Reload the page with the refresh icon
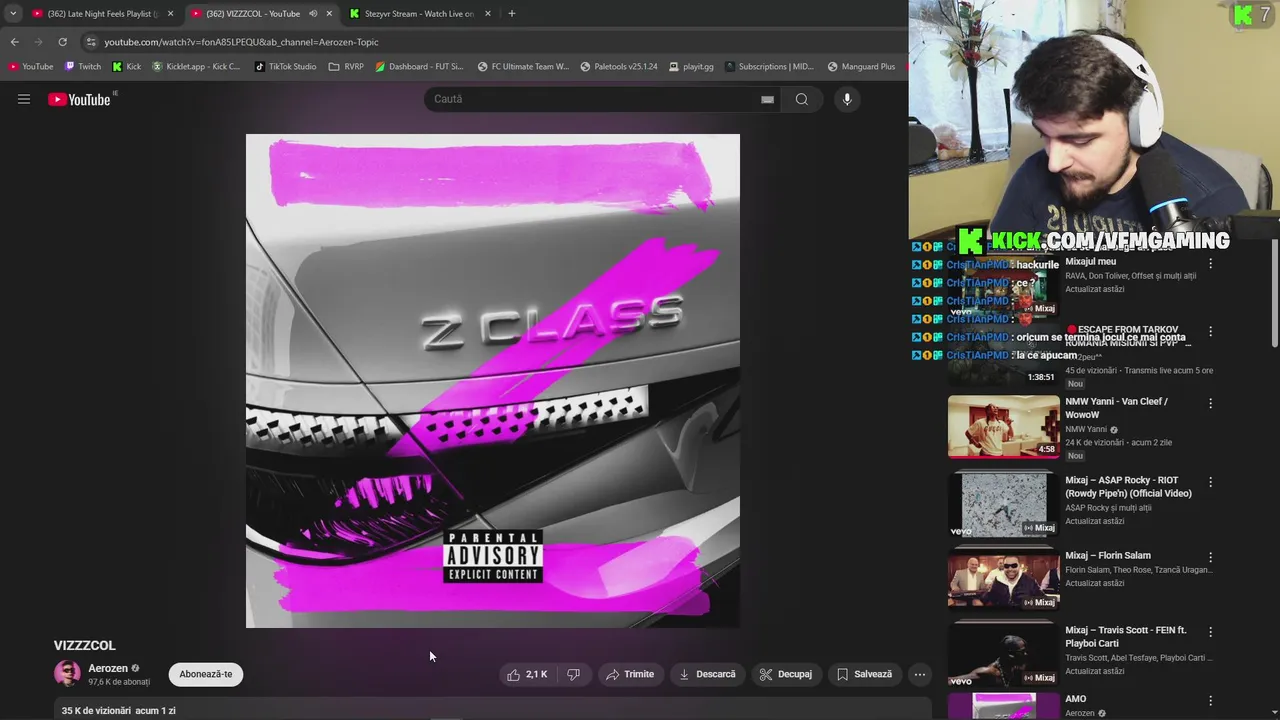This screenshot has width=1280, height=720. pyautogui.click(x=62, y=42)
